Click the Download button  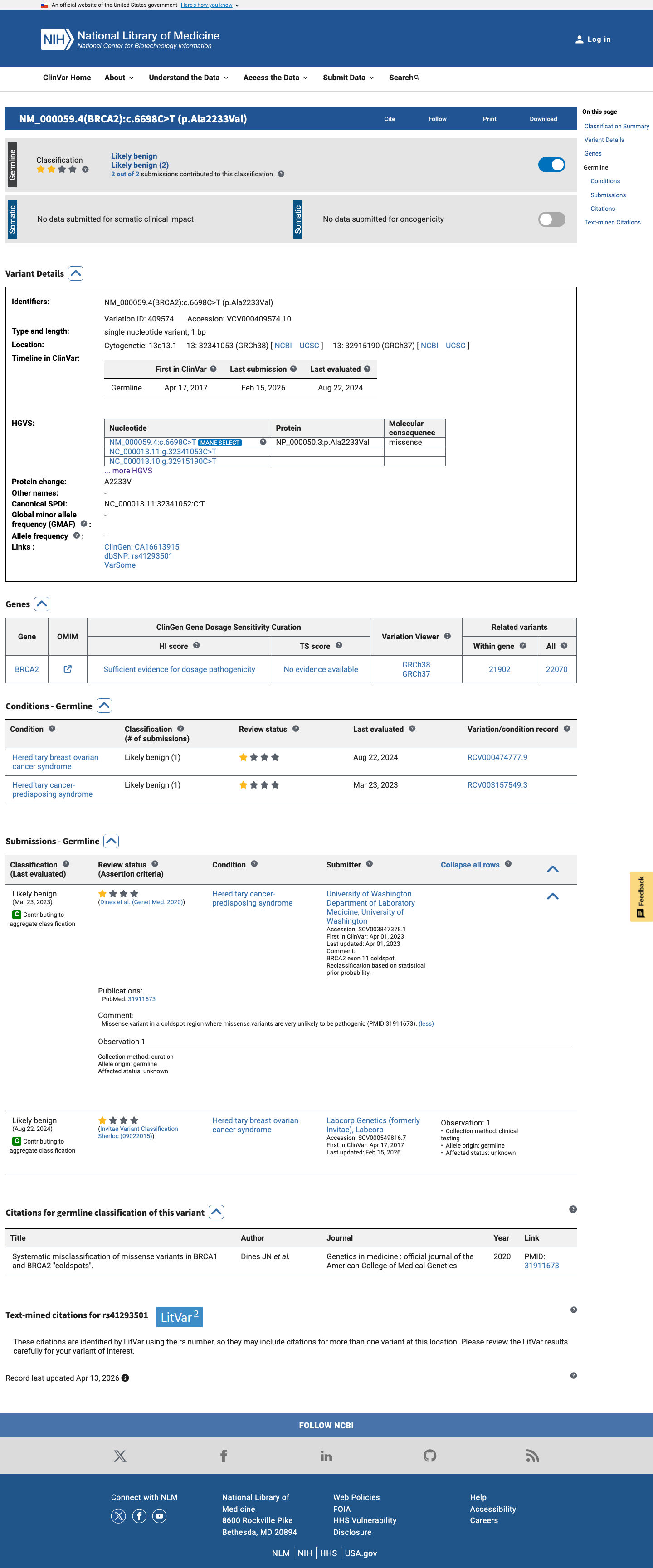tap(543, 119)
